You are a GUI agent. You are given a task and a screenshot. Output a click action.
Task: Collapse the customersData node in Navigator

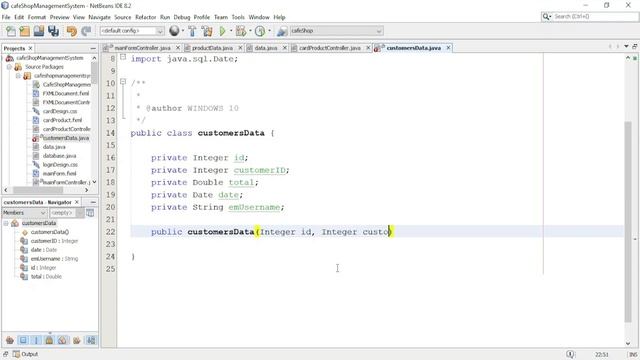6,223
